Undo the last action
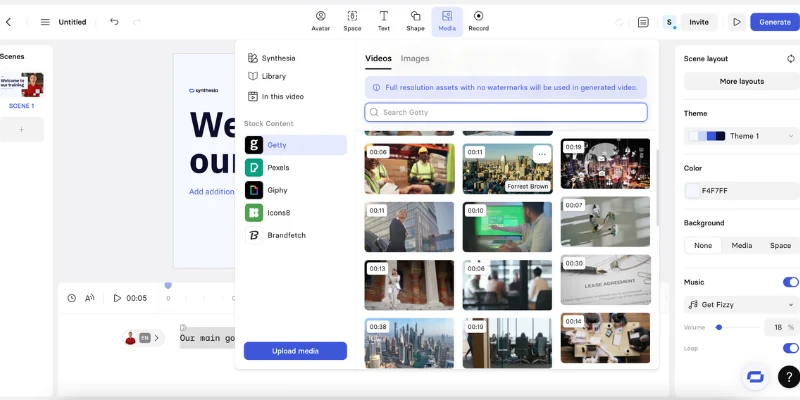The width and height of the screenshot is (800, 400). pyautogui.click(x=114, y=22)
